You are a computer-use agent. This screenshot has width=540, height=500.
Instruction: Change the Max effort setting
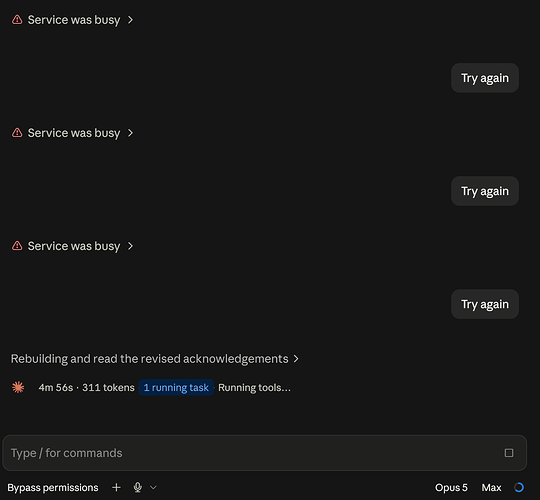pyautogui.click(x=491, y=488)
